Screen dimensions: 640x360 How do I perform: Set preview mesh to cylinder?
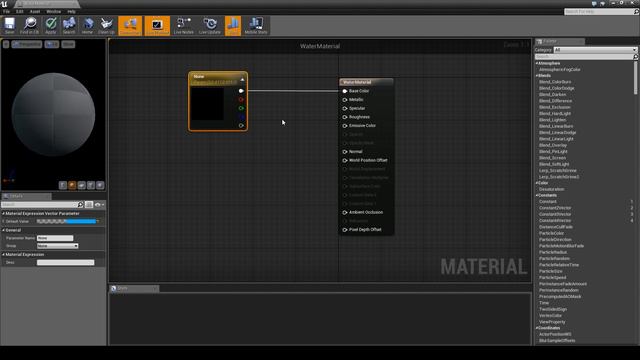63,185
